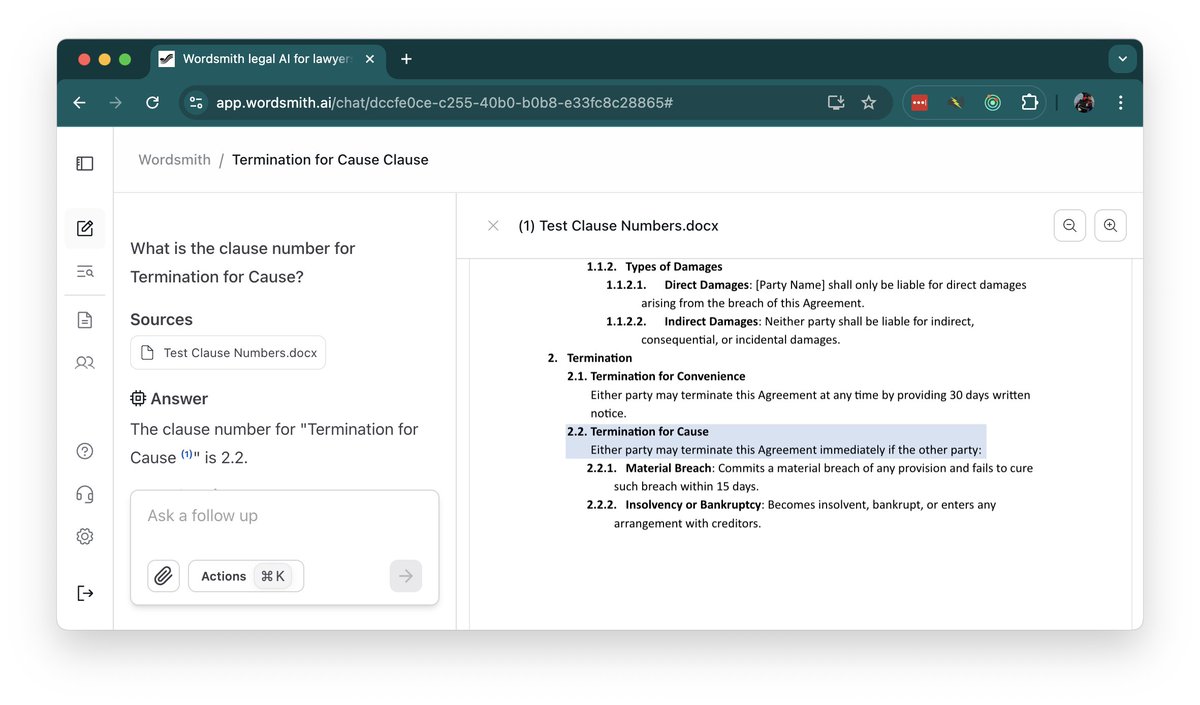1200x705 pixels.
Task: Click the red extension icon in the toolbar
Action: point(919,102)
